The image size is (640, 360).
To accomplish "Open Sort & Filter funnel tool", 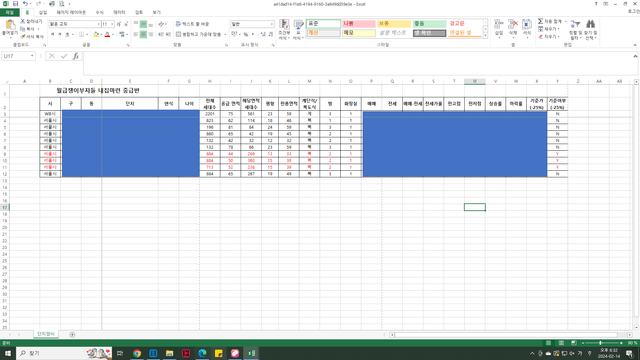I will [576, 29].
